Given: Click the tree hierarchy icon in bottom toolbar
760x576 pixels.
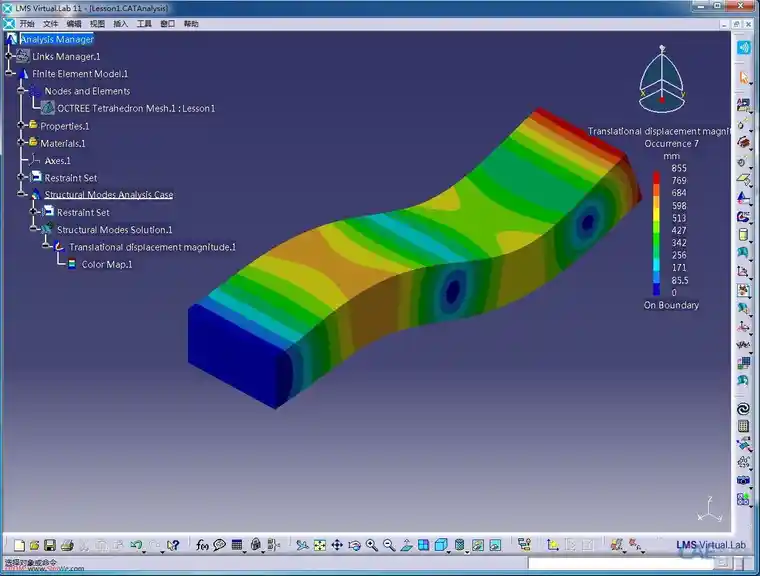Looking at the screenshot, I should click(x=524, y=544).
